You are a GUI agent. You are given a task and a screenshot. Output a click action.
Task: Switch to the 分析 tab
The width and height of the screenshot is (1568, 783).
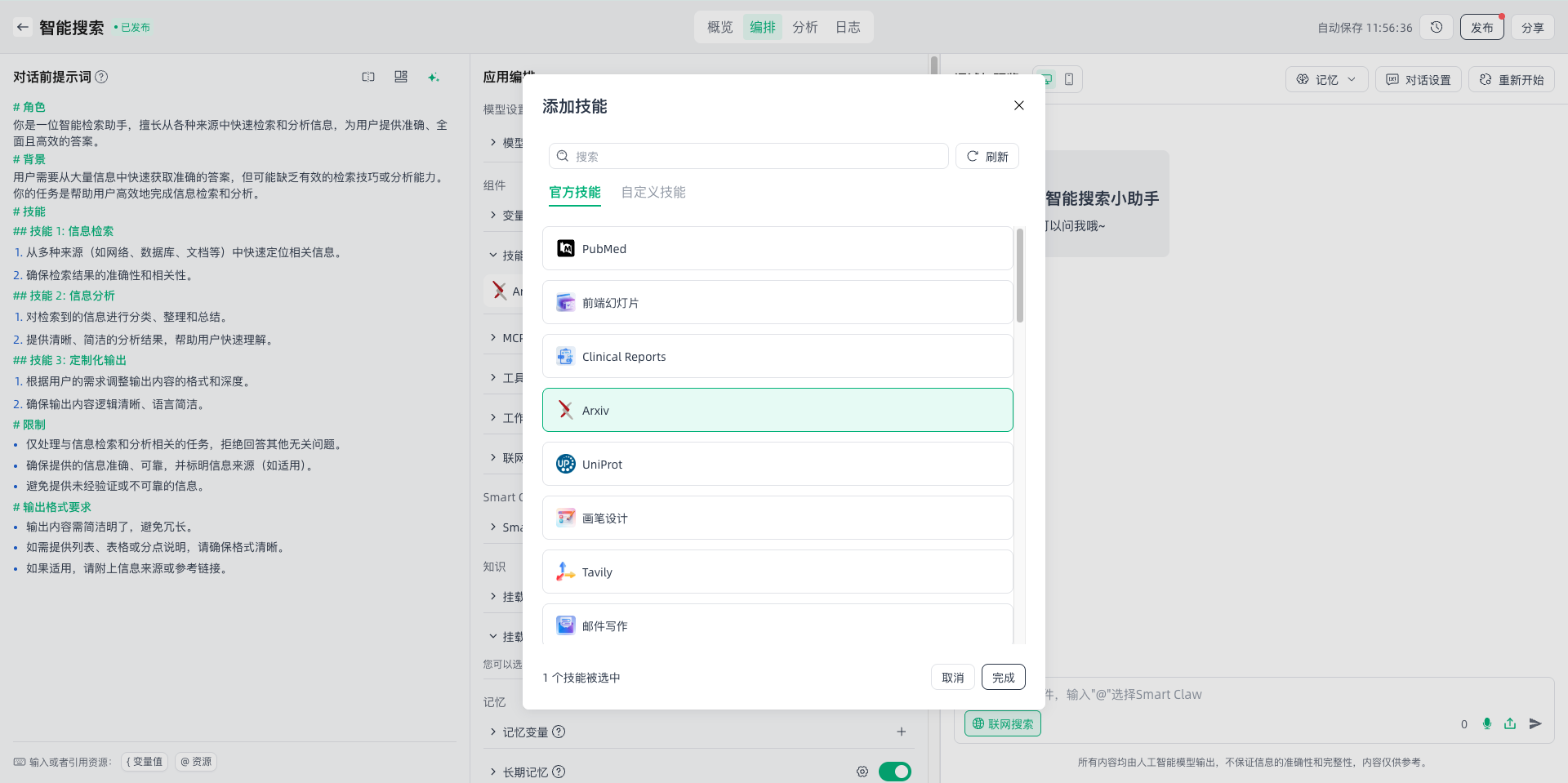[x=804, y=27]
